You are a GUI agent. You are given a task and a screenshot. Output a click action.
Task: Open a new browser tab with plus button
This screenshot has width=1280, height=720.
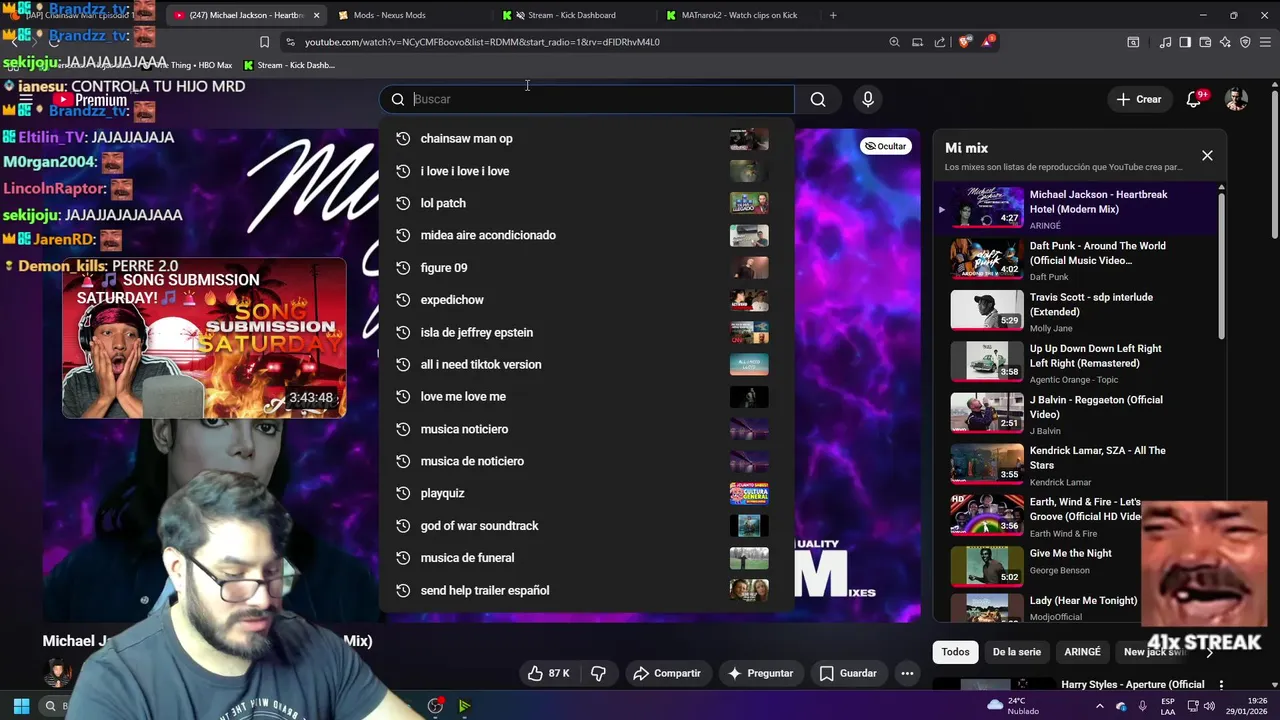coord(833,15)
